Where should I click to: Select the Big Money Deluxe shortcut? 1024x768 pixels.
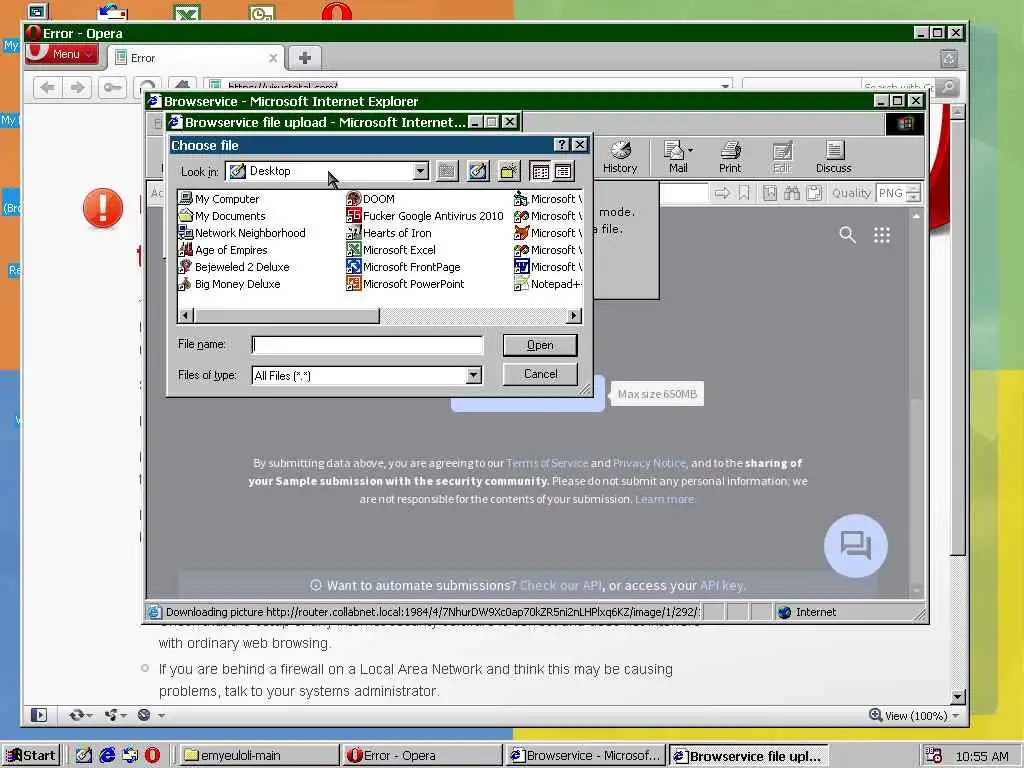(x=230, y=283)
